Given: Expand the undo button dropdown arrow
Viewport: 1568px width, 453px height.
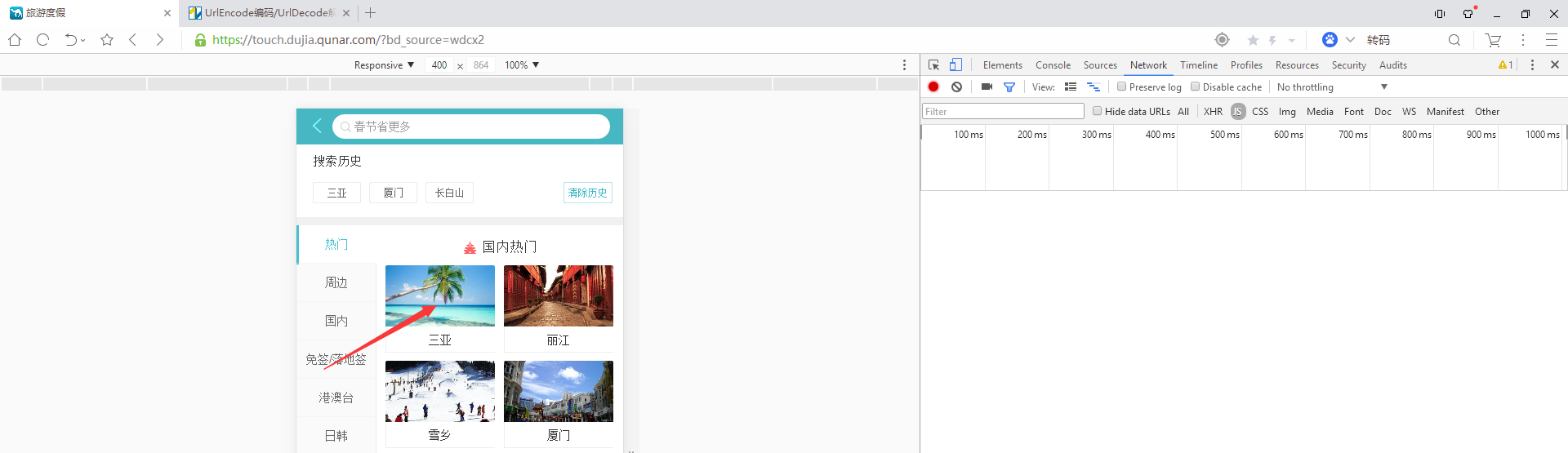Looking at the screenshot, I should coord(83,41).
